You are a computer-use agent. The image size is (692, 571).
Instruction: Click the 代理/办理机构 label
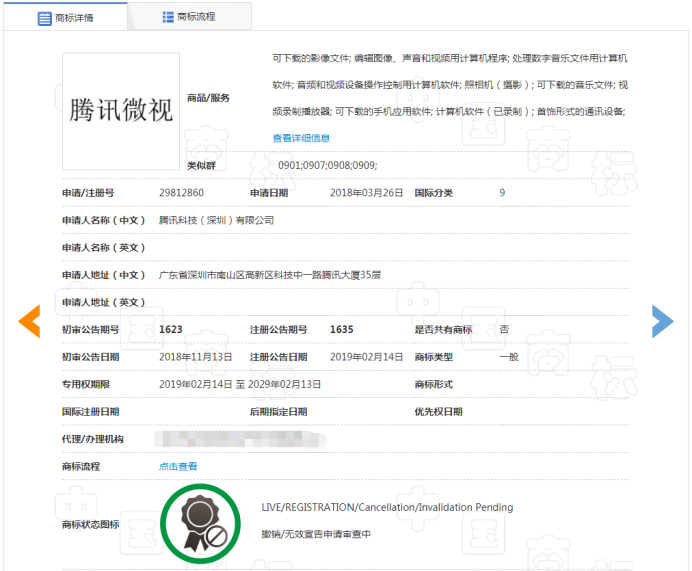(93, 439)
